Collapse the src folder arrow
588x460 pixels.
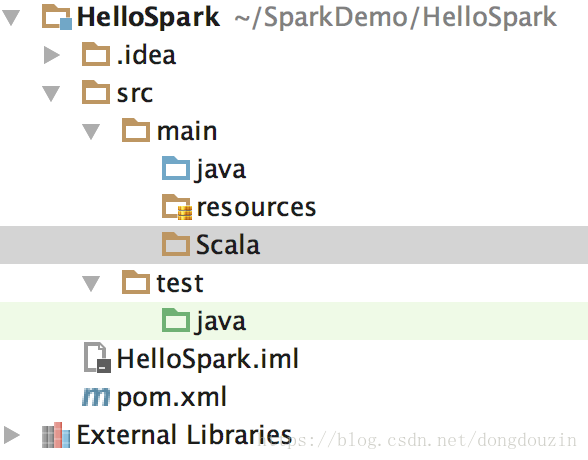tap(51, 94)
